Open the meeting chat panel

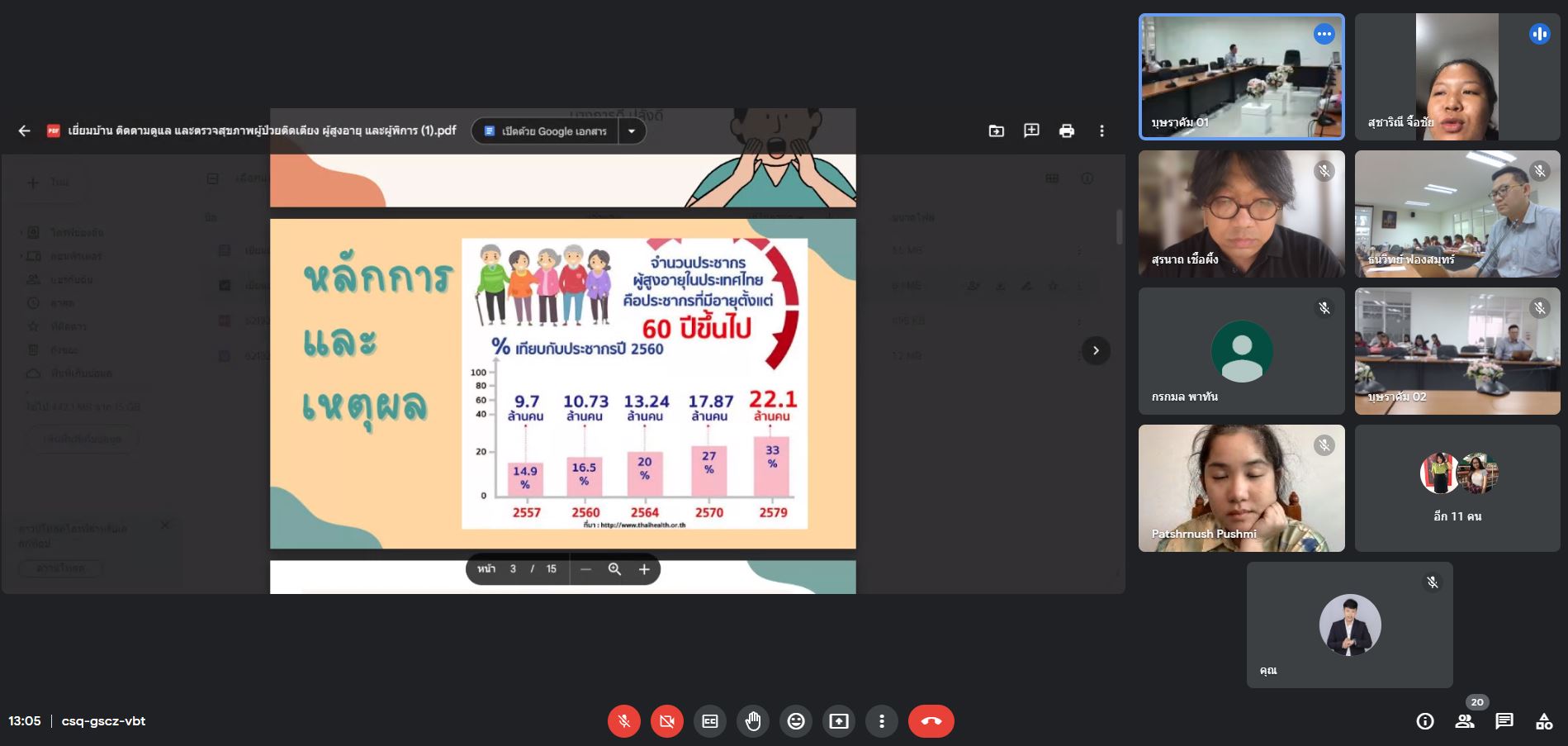coord(1504,721)
